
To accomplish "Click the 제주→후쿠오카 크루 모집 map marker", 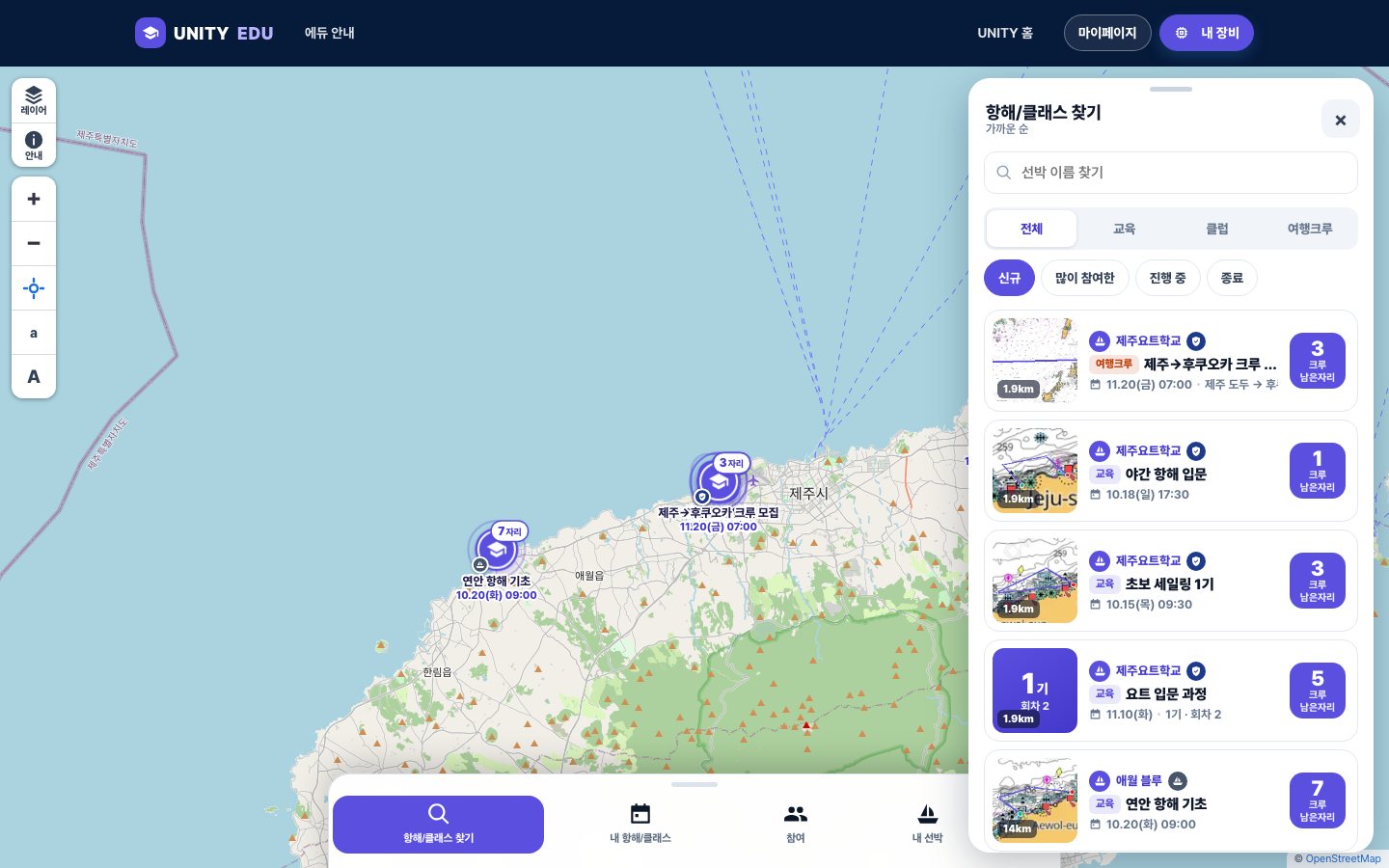I will (x=719, y=481).
